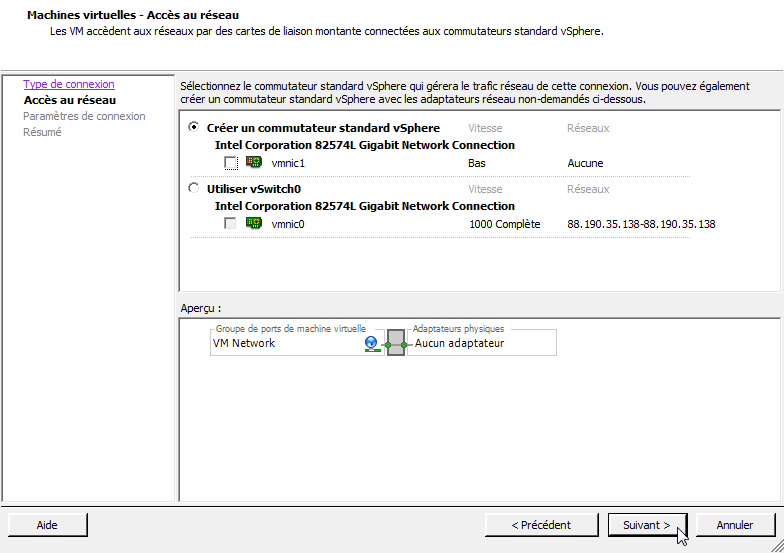Select Créer un commutateur standard vSphere radio
This screenshot has width=784, height=553.
click(x=194, y=127)
